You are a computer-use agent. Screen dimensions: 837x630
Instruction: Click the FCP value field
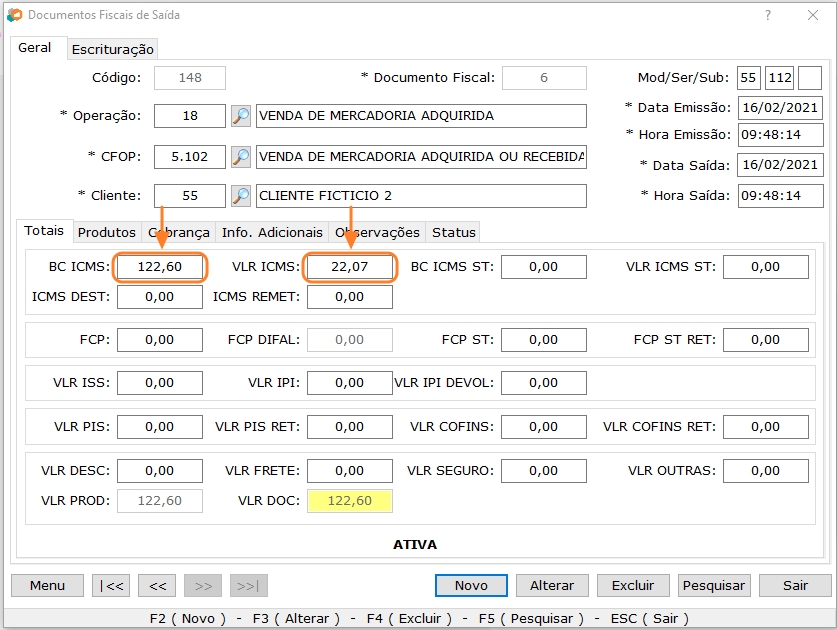point(160,340)
